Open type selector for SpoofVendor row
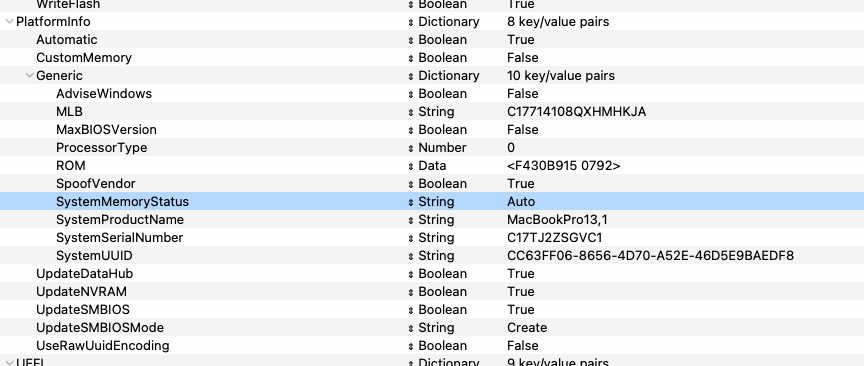The image size is (864, 366). (411, 184)
